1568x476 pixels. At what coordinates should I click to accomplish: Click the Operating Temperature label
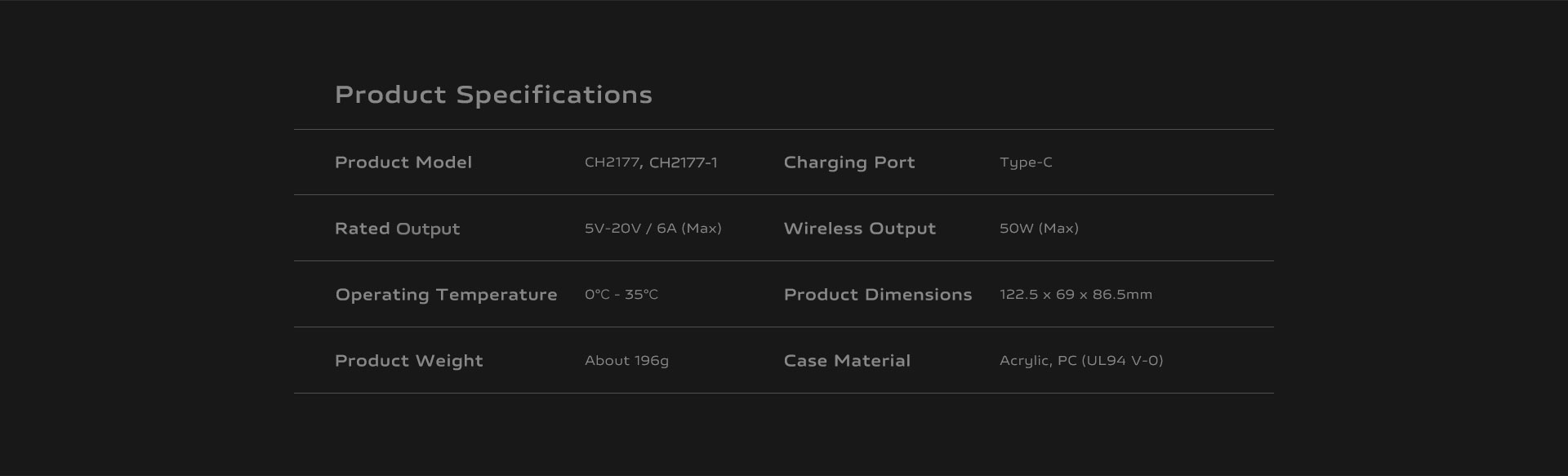click(x=446, y=295)
